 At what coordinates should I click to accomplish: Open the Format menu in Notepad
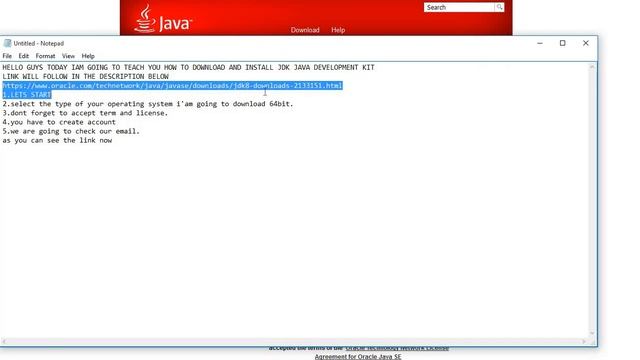(x=45, y=56)
